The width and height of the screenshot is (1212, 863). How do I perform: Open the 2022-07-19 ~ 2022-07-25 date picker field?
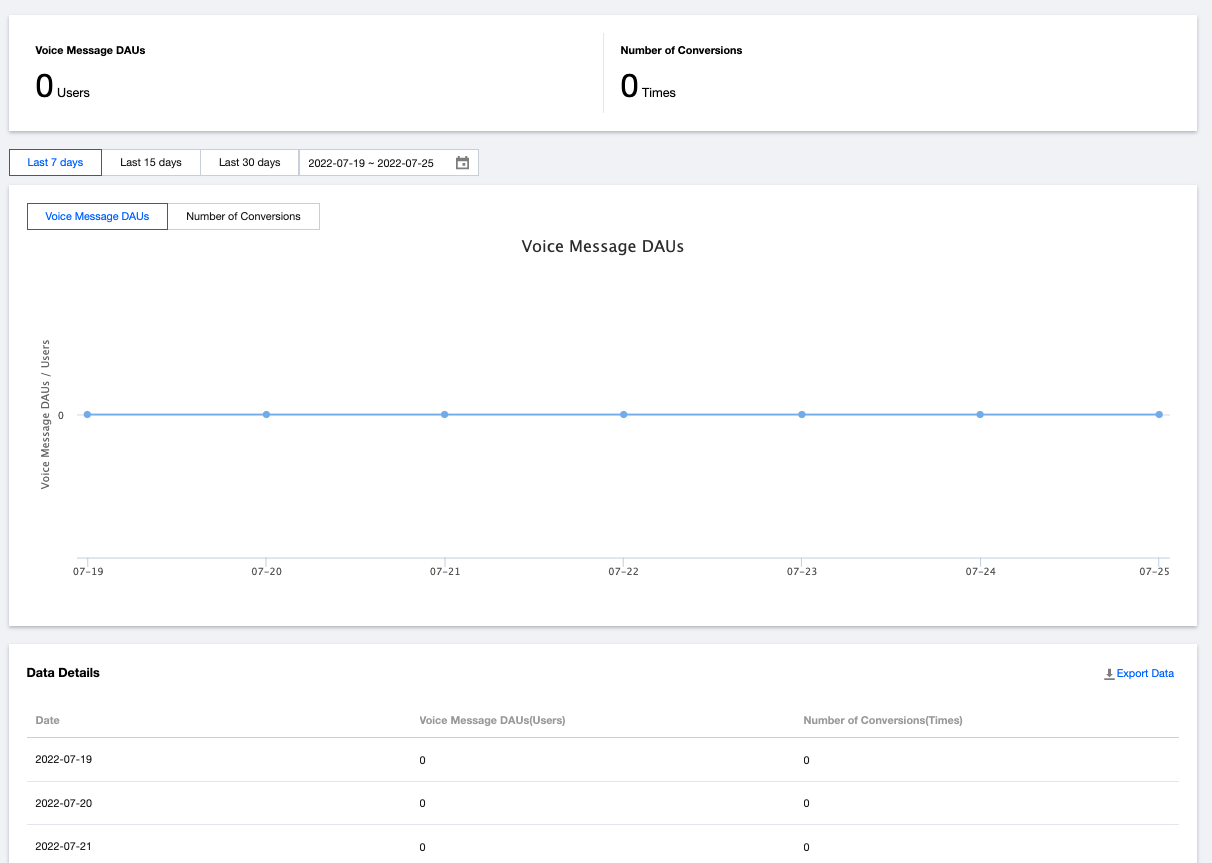coord(389,163)
